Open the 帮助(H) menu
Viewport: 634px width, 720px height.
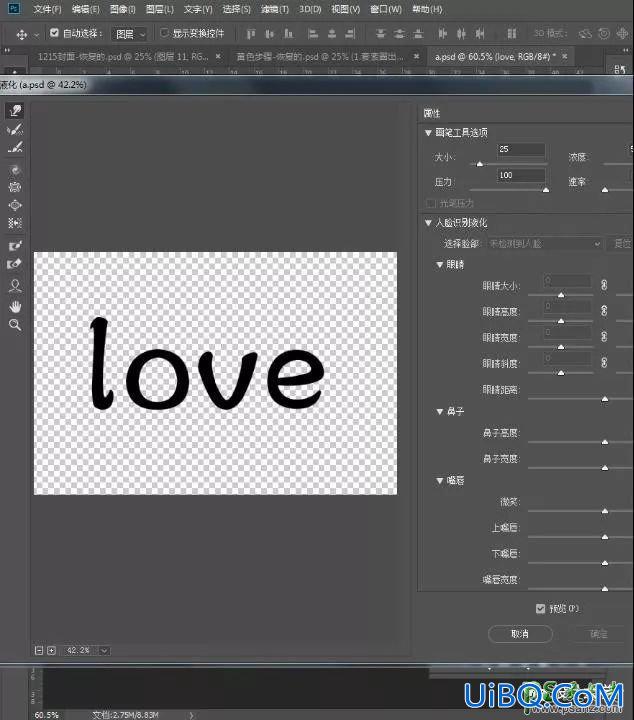(x=427, y=9)
